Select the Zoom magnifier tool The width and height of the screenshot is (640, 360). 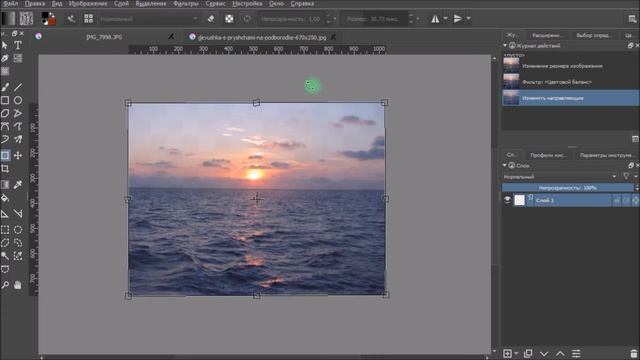[x=5, y=285]
